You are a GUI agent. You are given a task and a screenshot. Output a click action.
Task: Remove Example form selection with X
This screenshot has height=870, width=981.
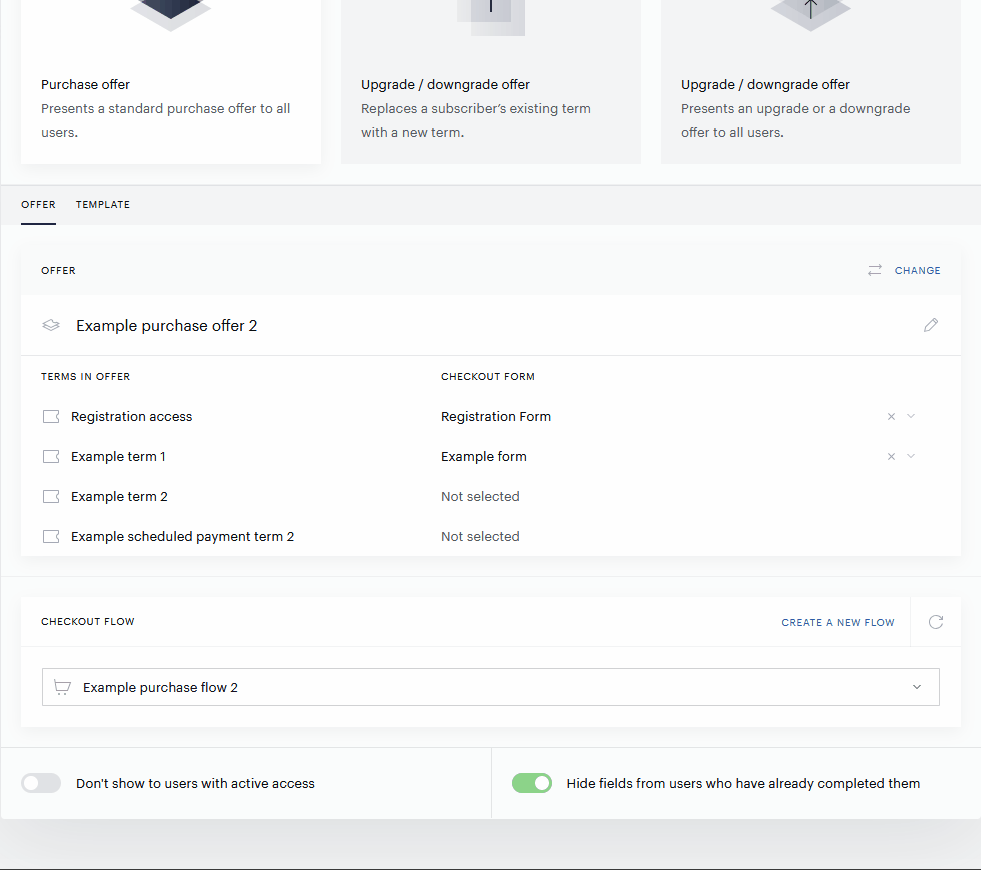tap(892, 457)
